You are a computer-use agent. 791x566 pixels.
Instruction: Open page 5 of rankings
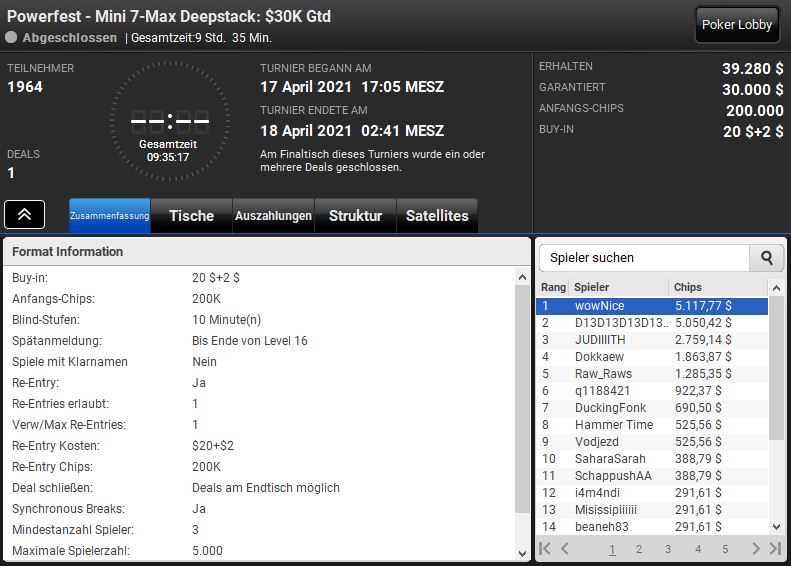(725, 549)
